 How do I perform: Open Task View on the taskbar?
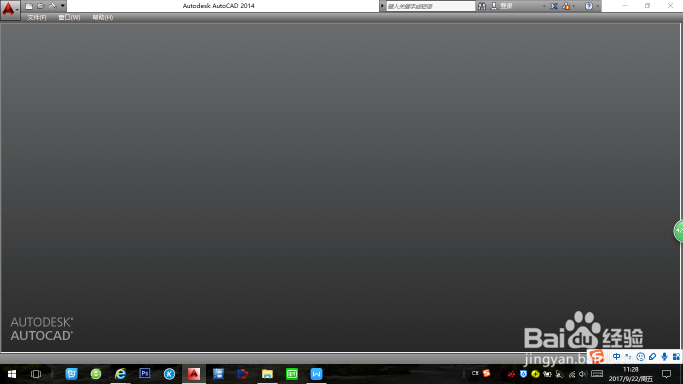pos(36,374)
